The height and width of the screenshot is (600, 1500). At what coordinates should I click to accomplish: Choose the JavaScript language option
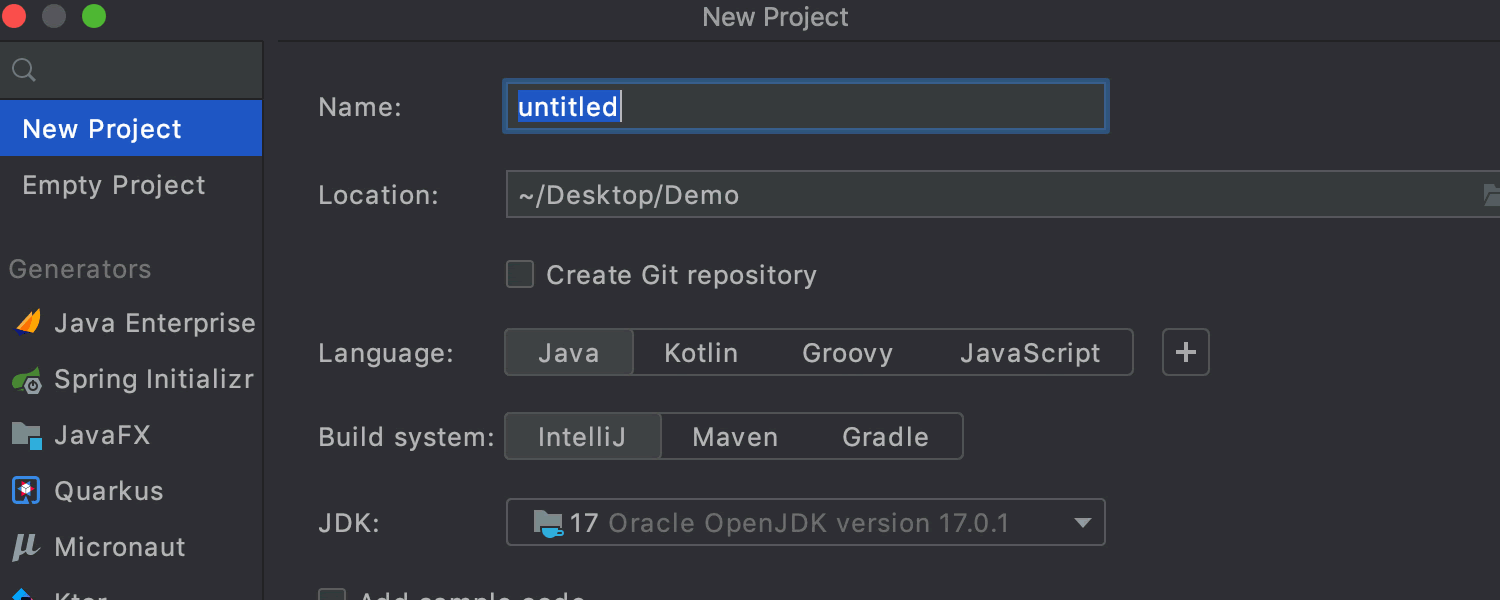click(x=1030, y=353)
